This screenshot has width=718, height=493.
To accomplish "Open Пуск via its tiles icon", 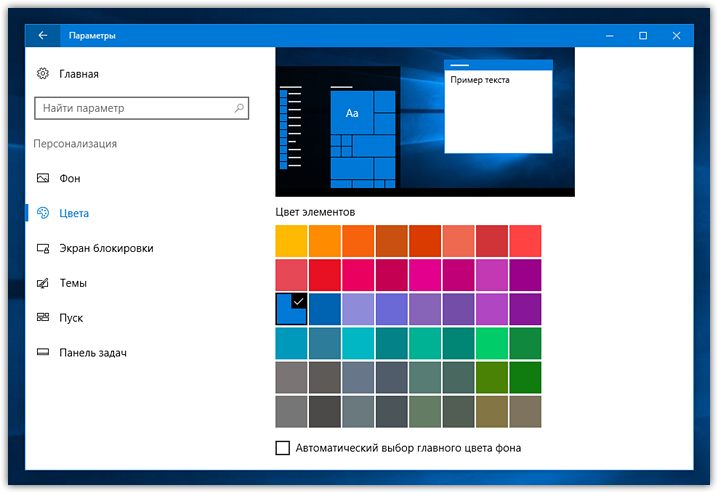I will pyautogui.click(x=43, y=317).
